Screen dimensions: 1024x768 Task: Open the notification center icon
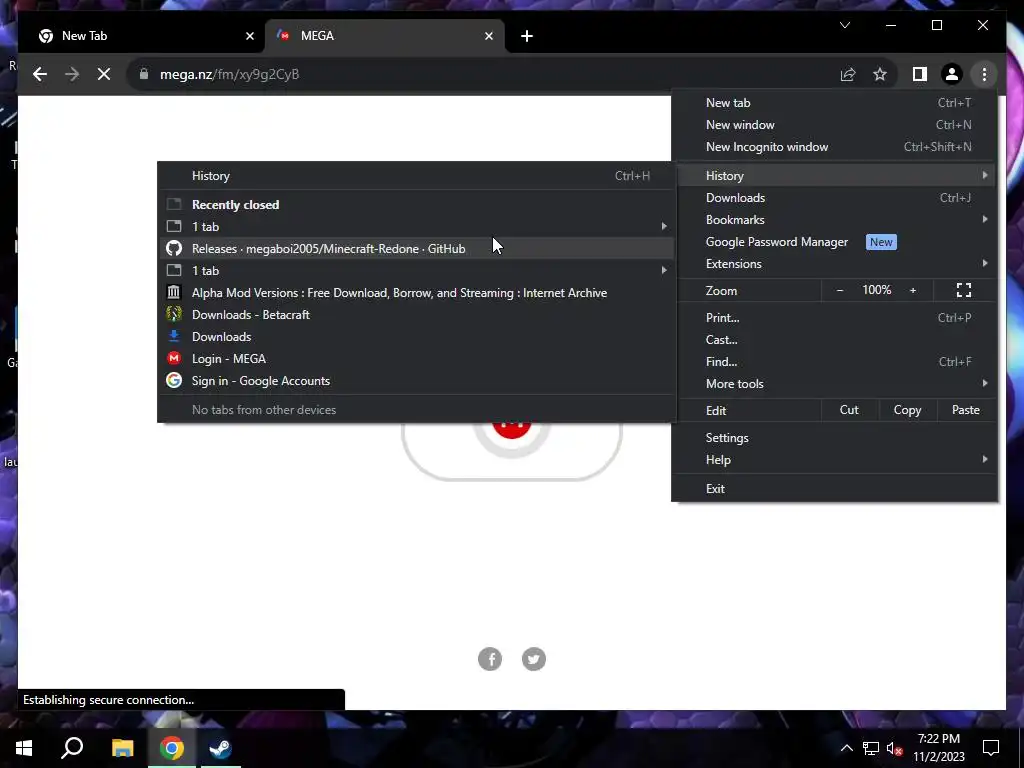click(991, 748)
